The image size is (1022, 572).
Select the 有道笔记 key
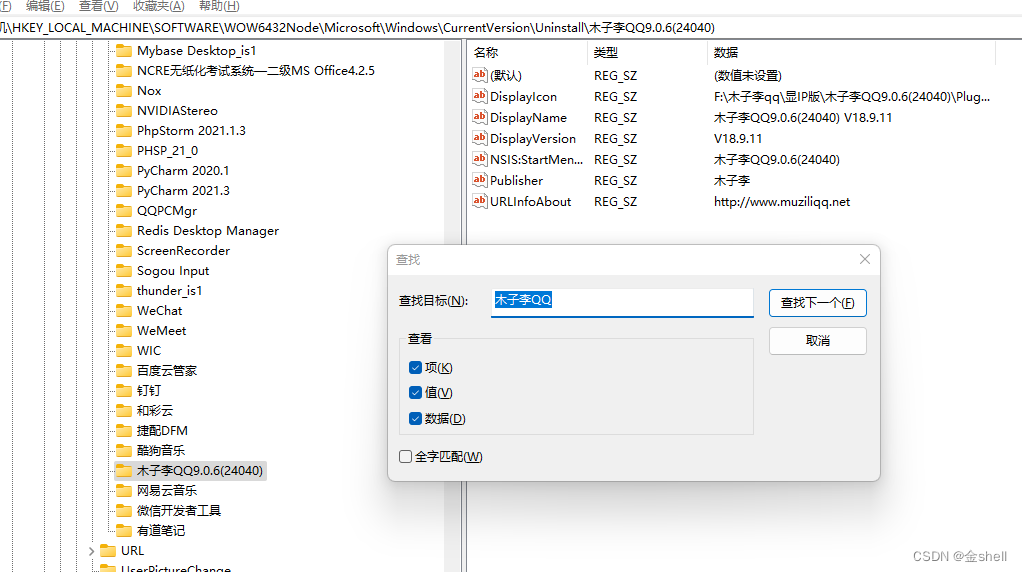[160, 531]
